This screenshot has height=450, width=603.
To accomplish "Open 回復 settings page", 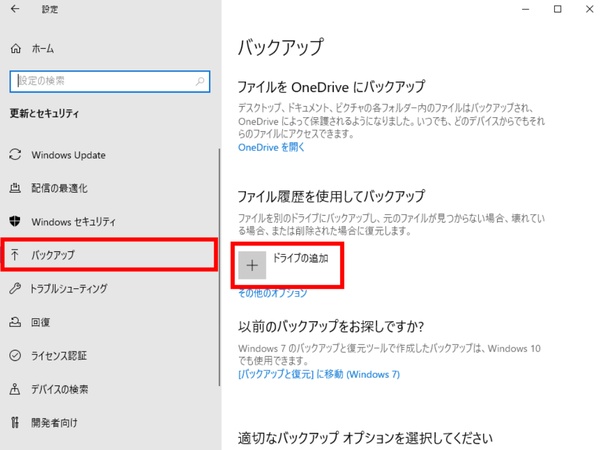I will [40, 322].
